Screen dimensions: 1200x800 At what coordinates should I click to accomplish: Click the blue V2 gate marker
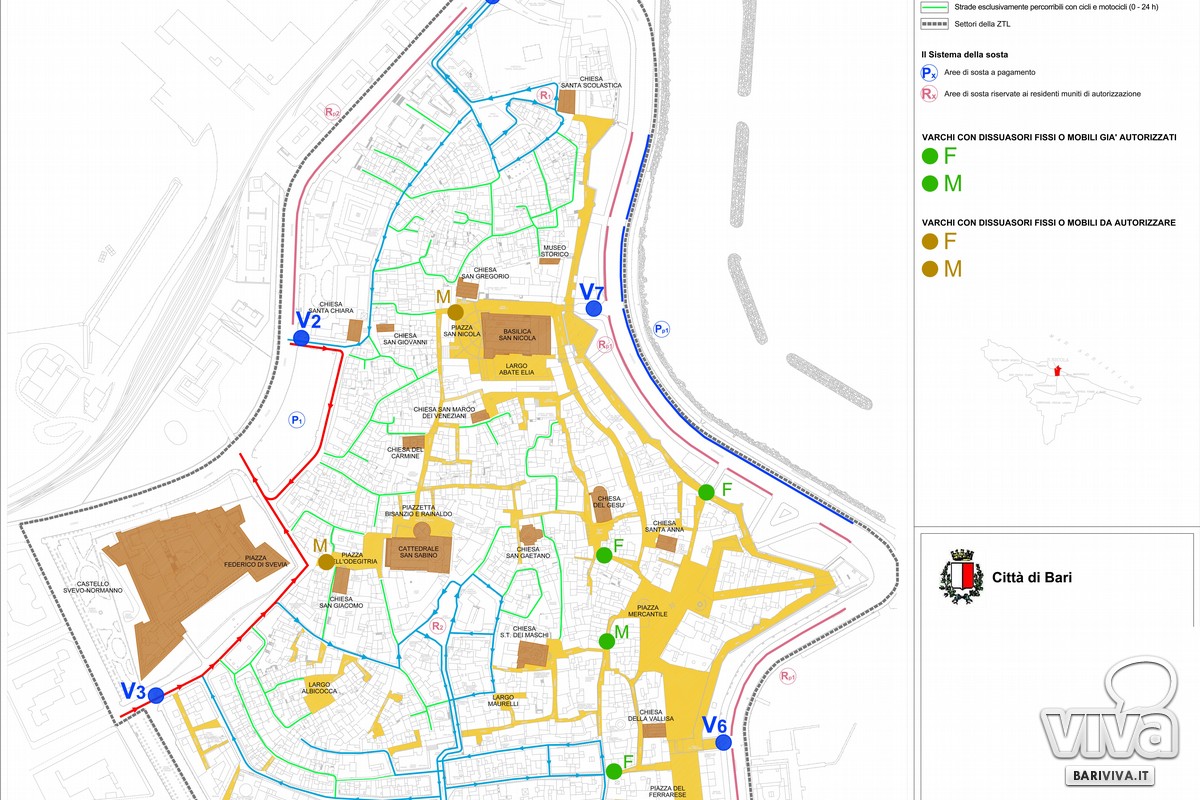click(x=301, y=338)
